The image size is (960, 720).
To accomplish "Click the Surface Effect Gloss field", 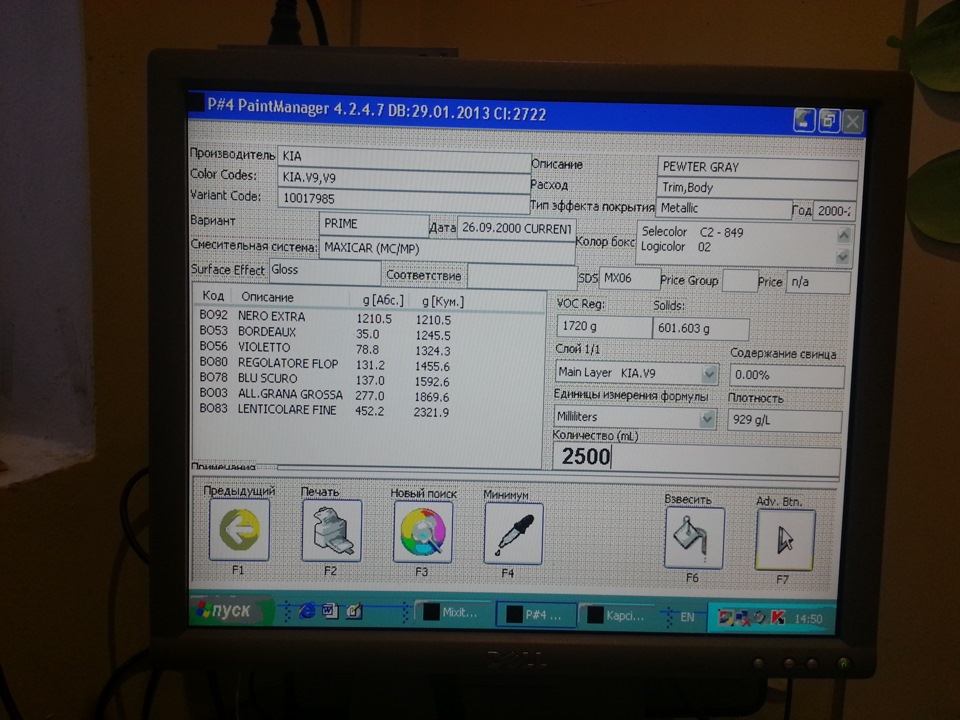I will (x=324, y=271).
